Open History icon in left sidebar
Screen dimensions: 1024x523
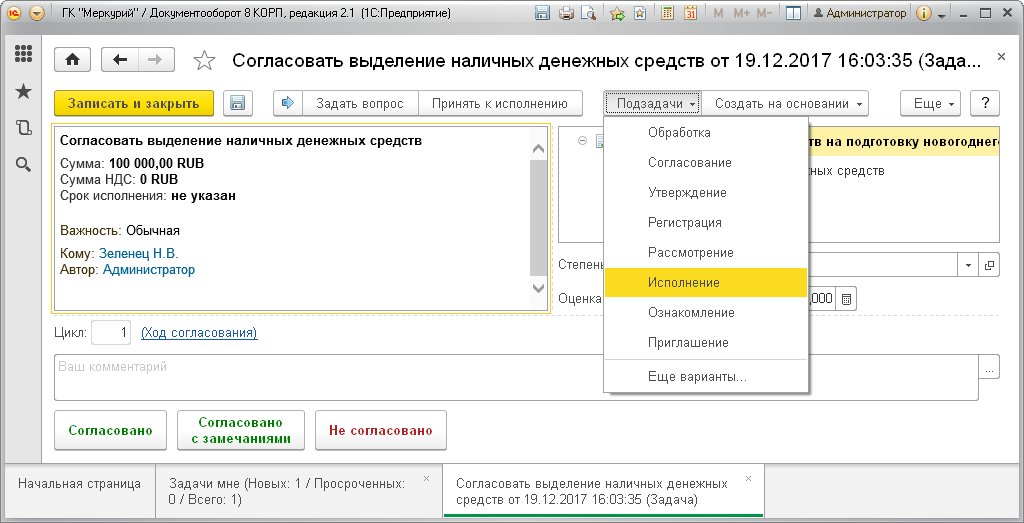(x=23, y=128)
